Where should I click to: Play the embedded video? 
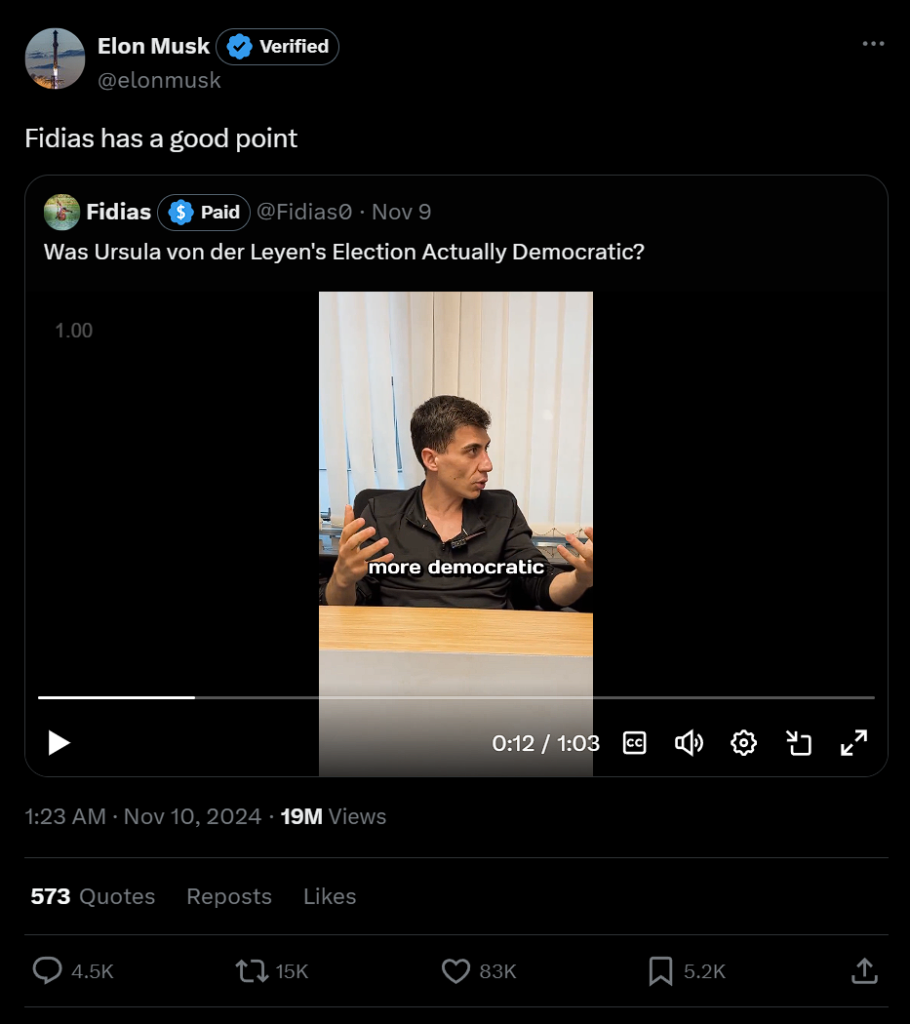click(x=59, y=743)
